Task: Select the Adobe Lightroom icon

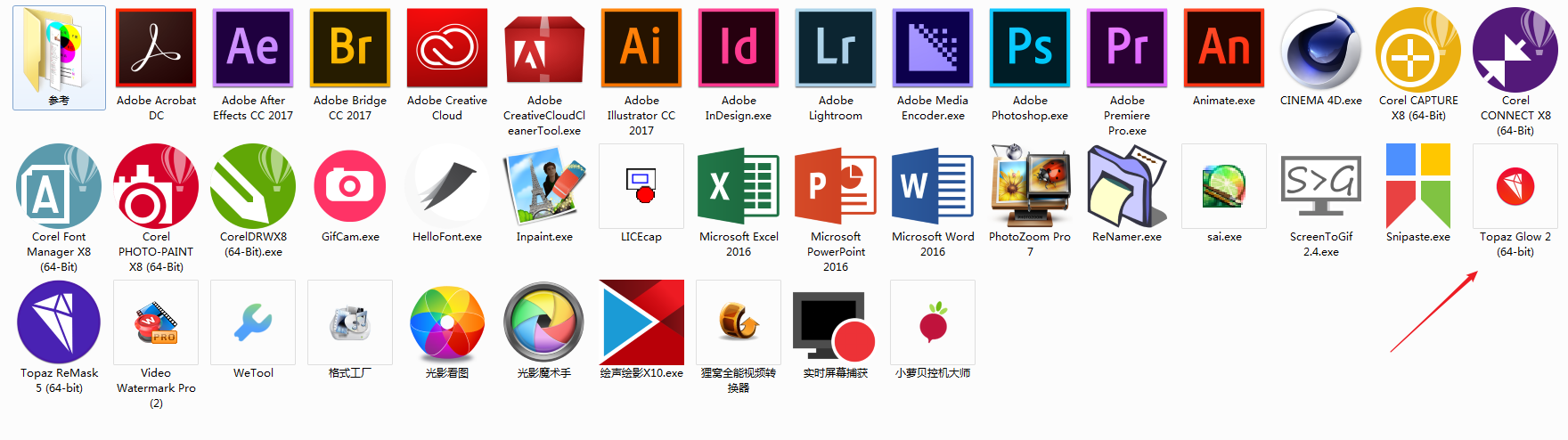Action: (836, 48)
